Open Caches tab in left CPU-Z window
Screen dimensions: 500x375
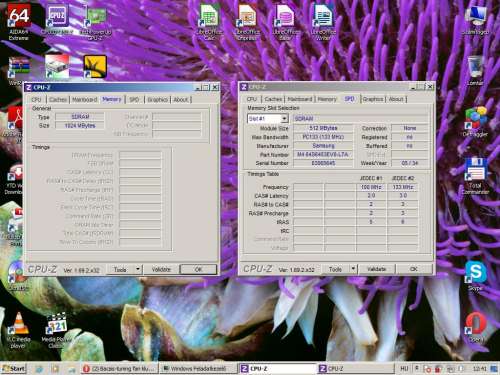pos(58,100)
